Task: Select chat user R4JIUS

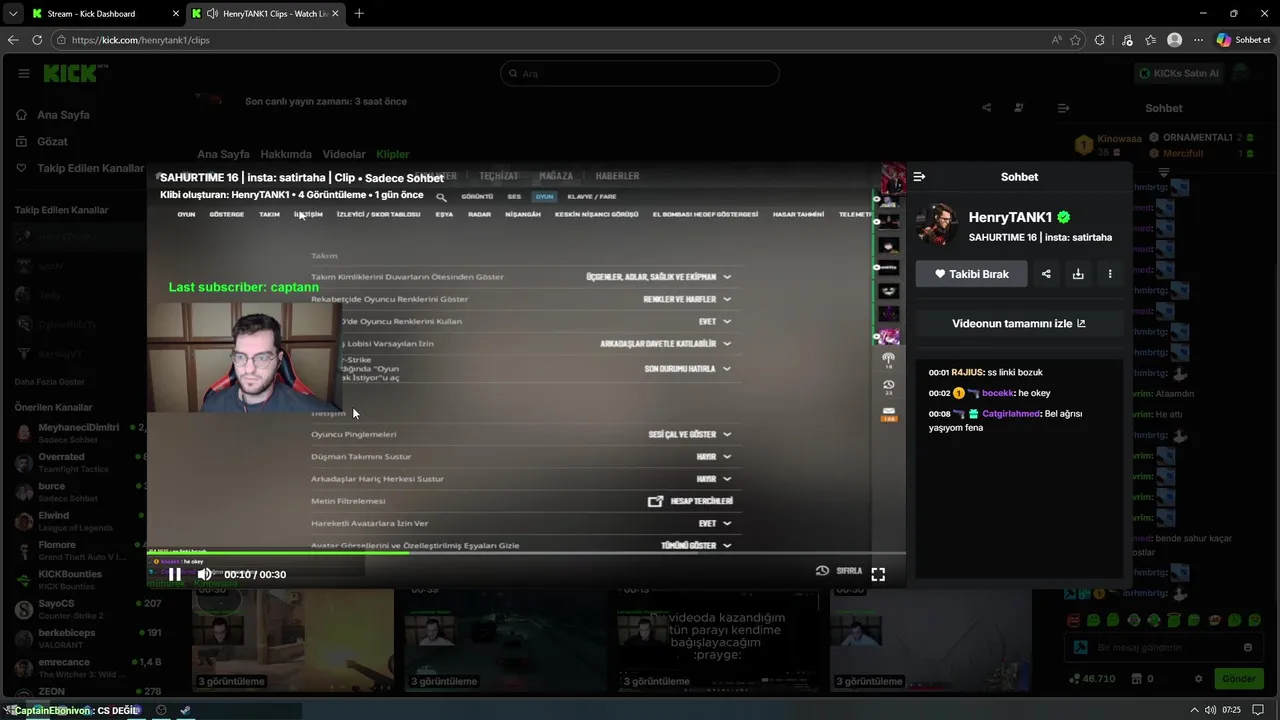Action: tap(967, 372)
